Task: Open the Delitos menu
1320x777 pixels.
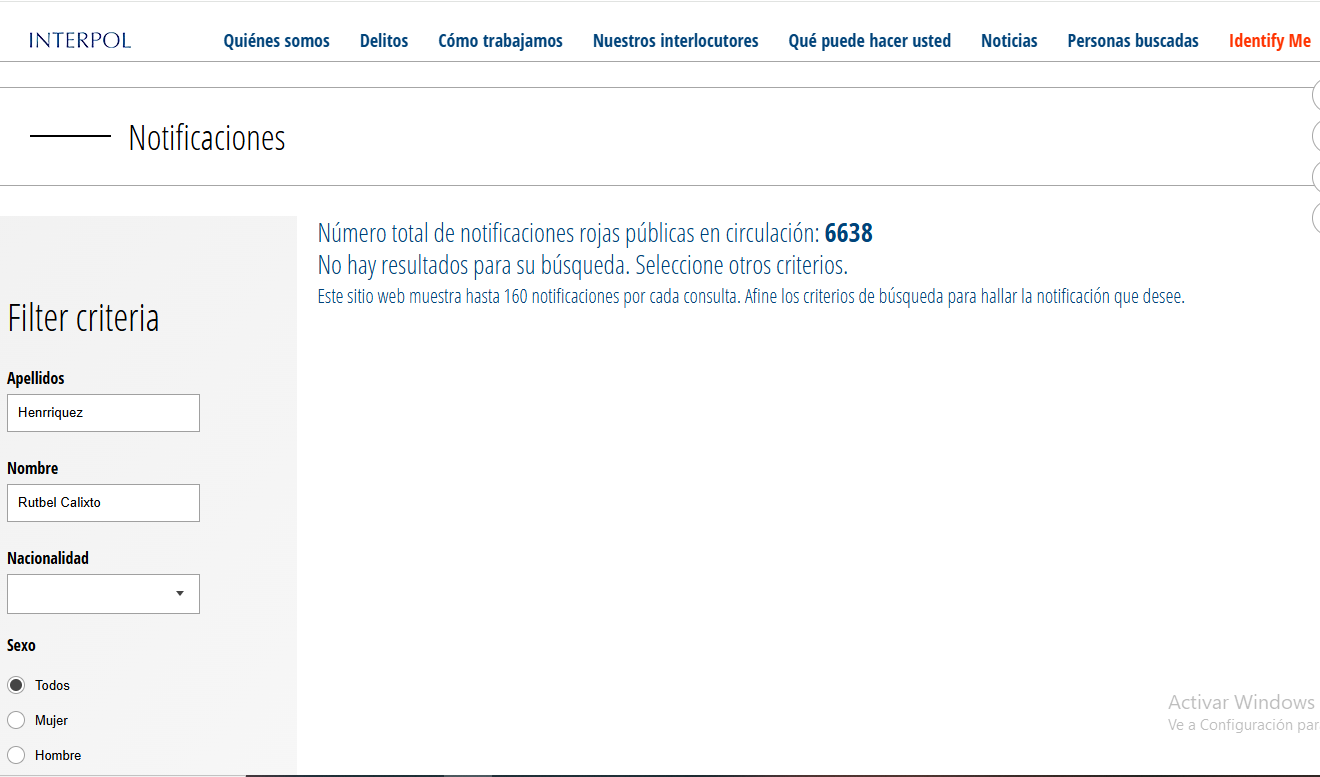Action: [384, 41]
